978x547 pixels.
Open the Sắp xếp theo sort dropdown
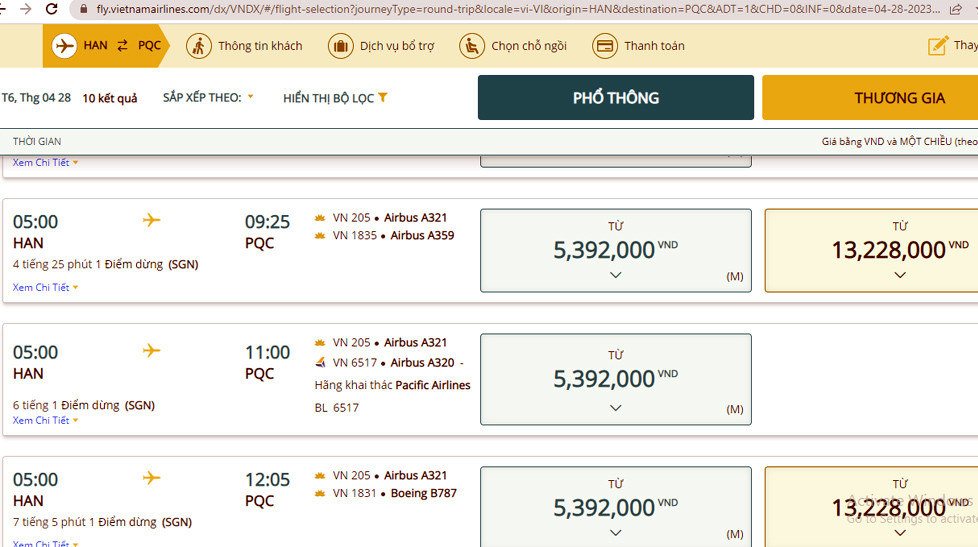pyautogui.click(x=208, y=98)
